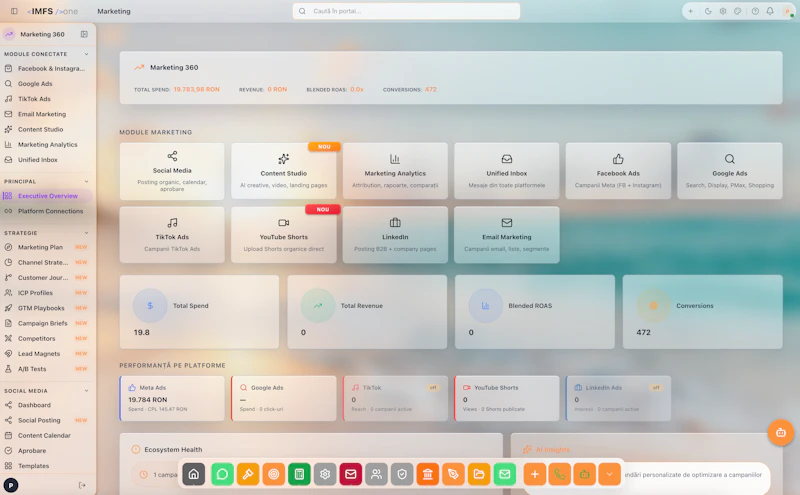Viewport: 800px width, 495px height.
Task: Click the logout icon at sidebar bottom
Action: click(x=82, y=485)
